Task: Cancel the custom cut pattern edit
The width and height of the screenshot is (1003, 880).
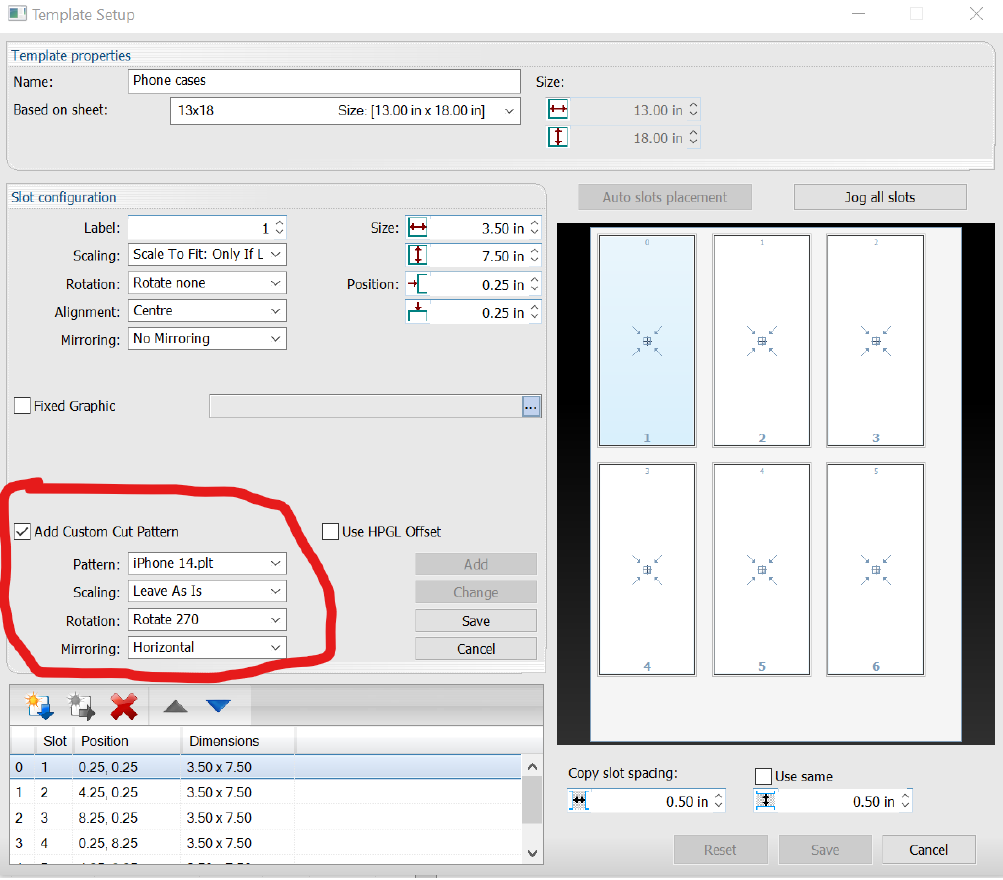Action: click(x=476, y=648)
